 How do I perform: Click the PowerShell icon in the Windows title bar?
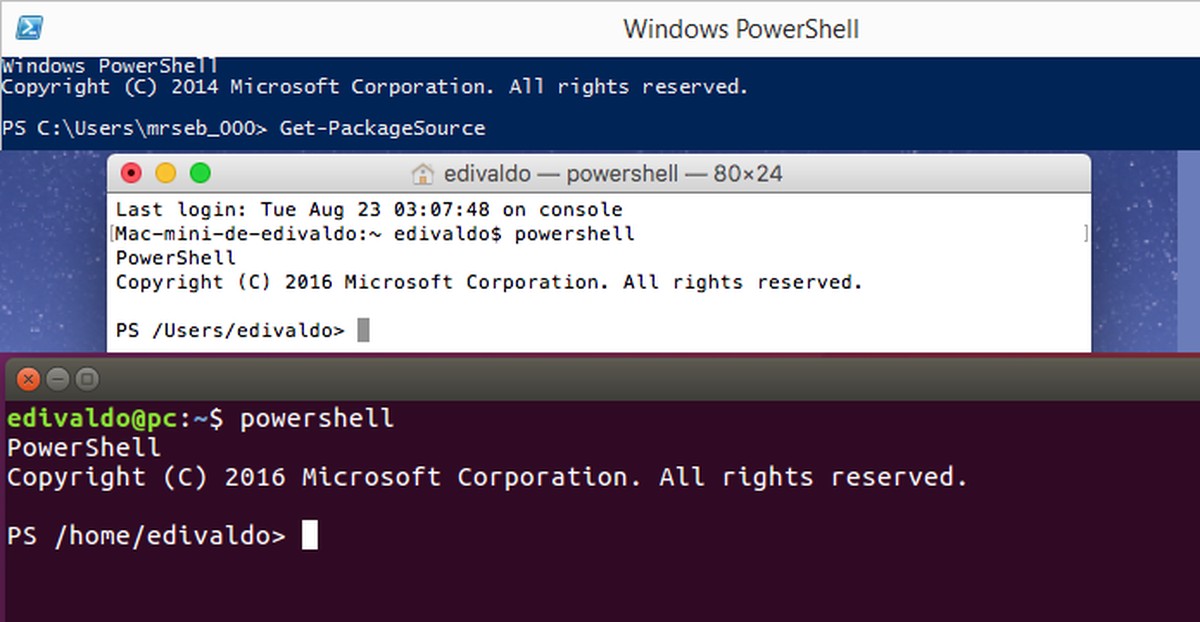click(x=28, y=28)
